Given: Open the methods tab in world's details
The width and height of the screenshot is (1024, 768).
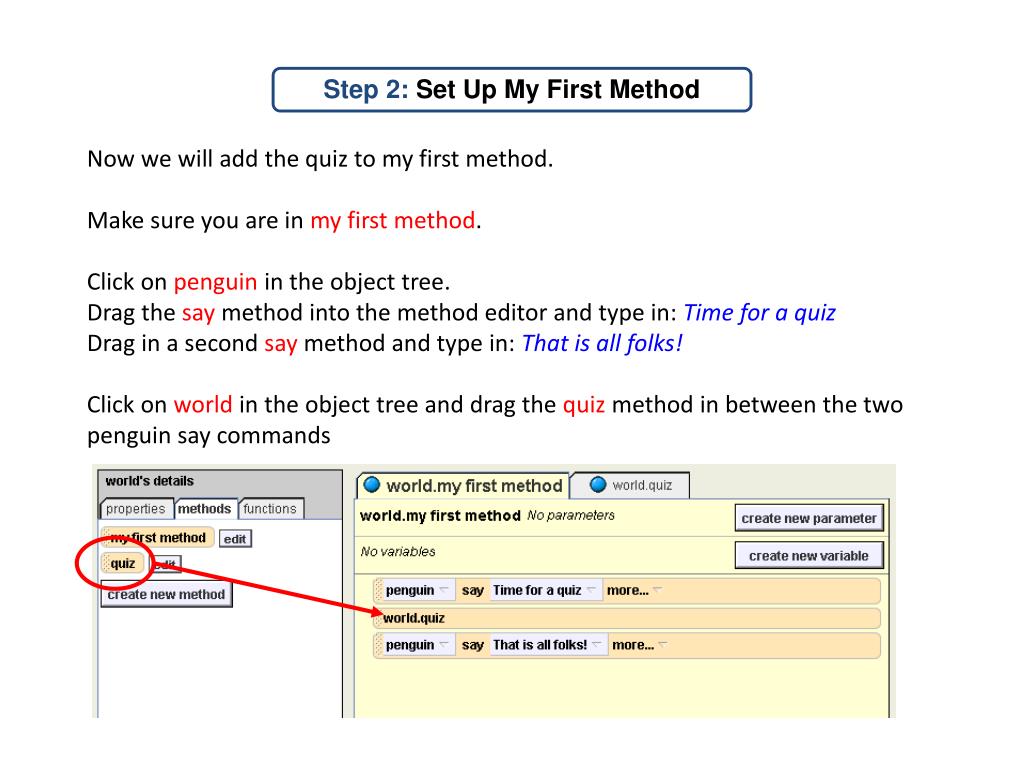Looking at the screenshot, I should 204,509.
